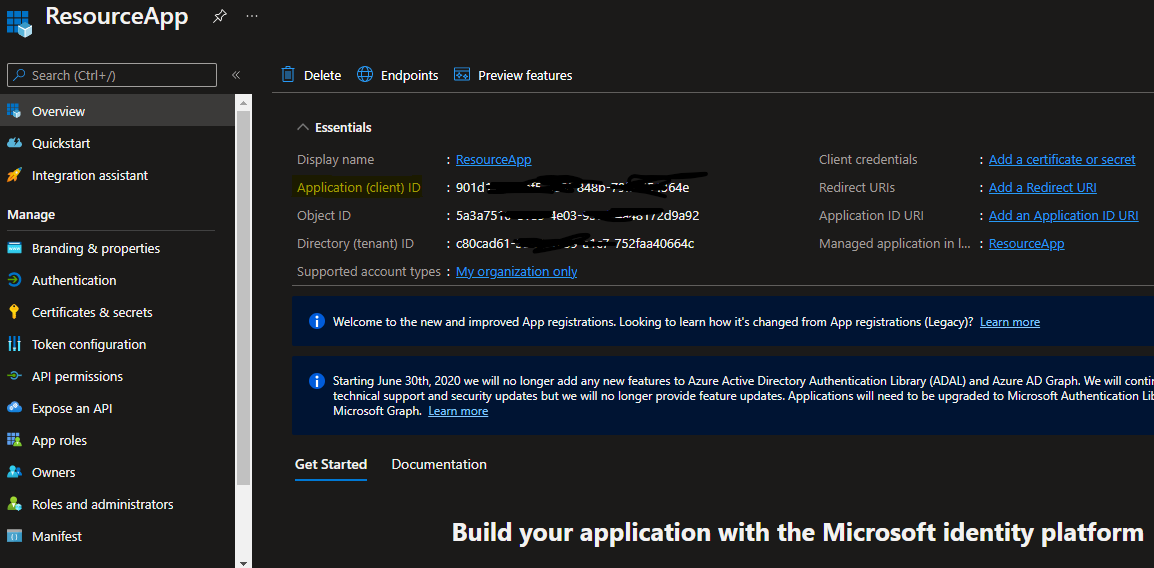Click the Token configuration icon
This screenshot has height=568, width=1154.
click(14, 344)
